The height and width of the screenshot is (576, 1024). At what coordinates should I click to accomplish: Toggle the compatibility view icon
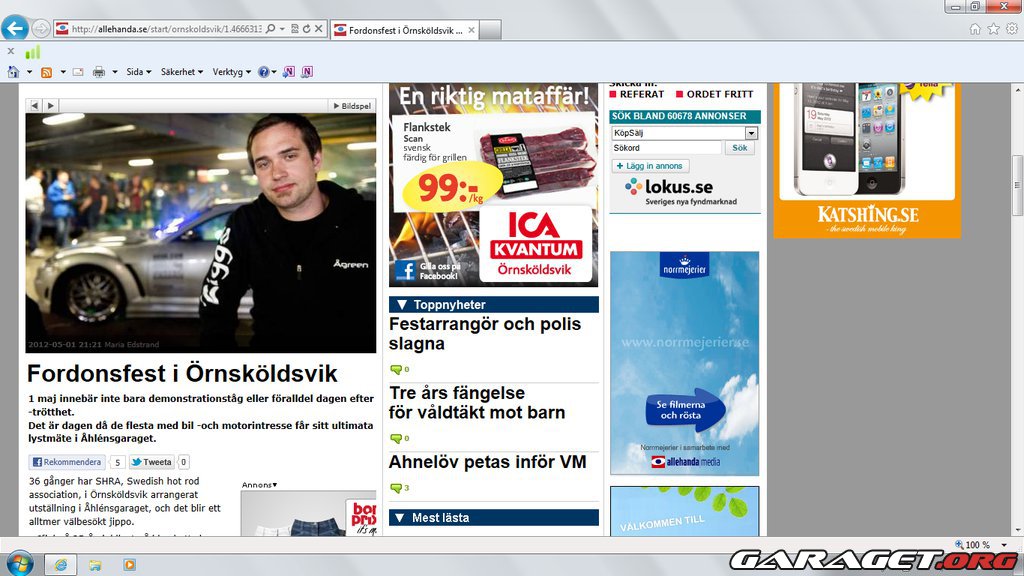point(295,29)
